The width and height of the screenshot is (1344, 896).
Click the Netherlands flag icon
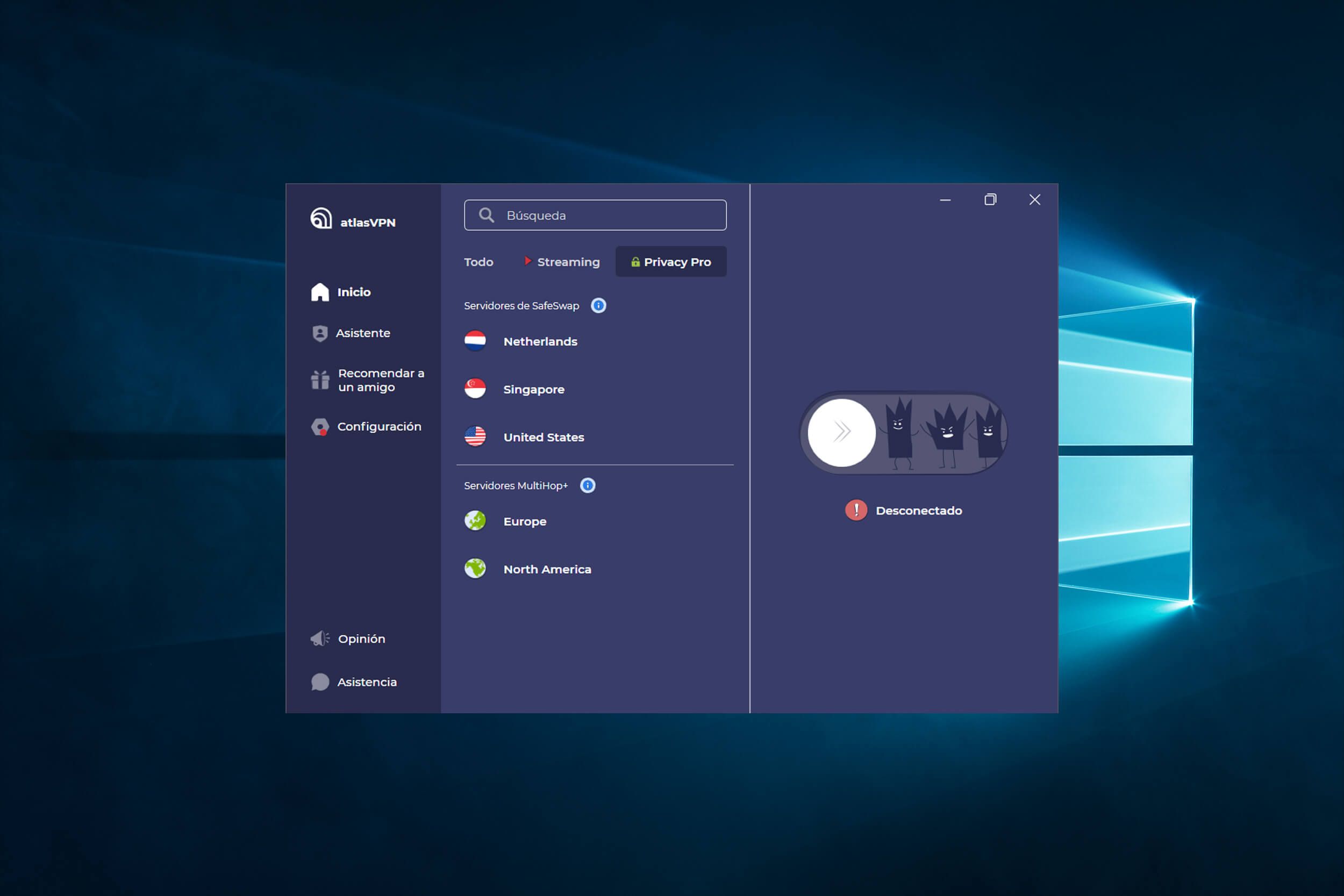point(475,341)
